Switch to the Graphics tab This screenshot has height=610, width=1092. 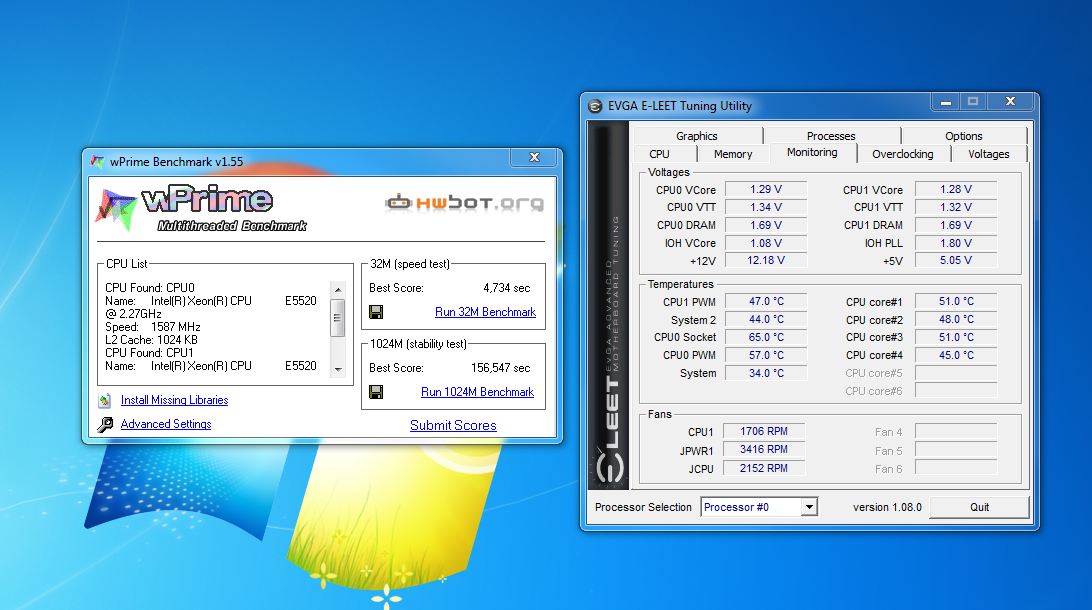(x=696, y=136)
